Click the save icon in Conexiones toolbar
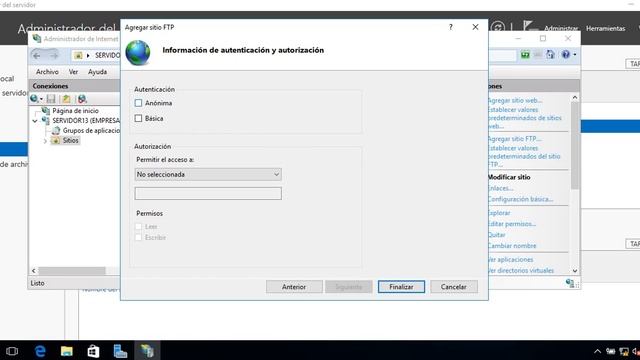The image size is (640, 360). pyautogui.click(x=51, y=99)
